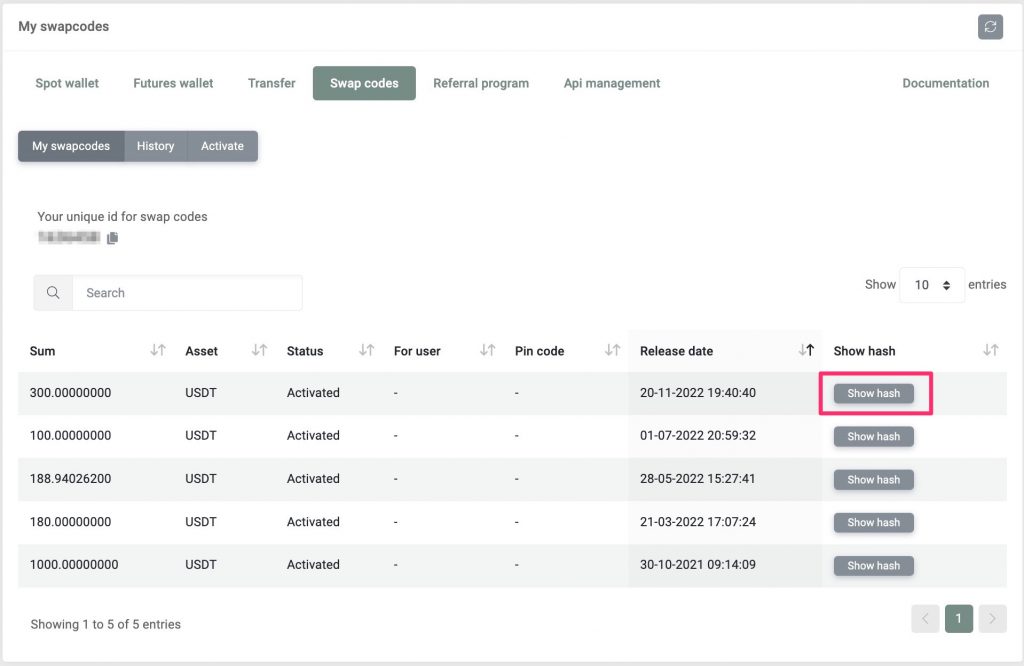1024x666 pixels.
Task: Sort the table by Sum
Action: 157,350
